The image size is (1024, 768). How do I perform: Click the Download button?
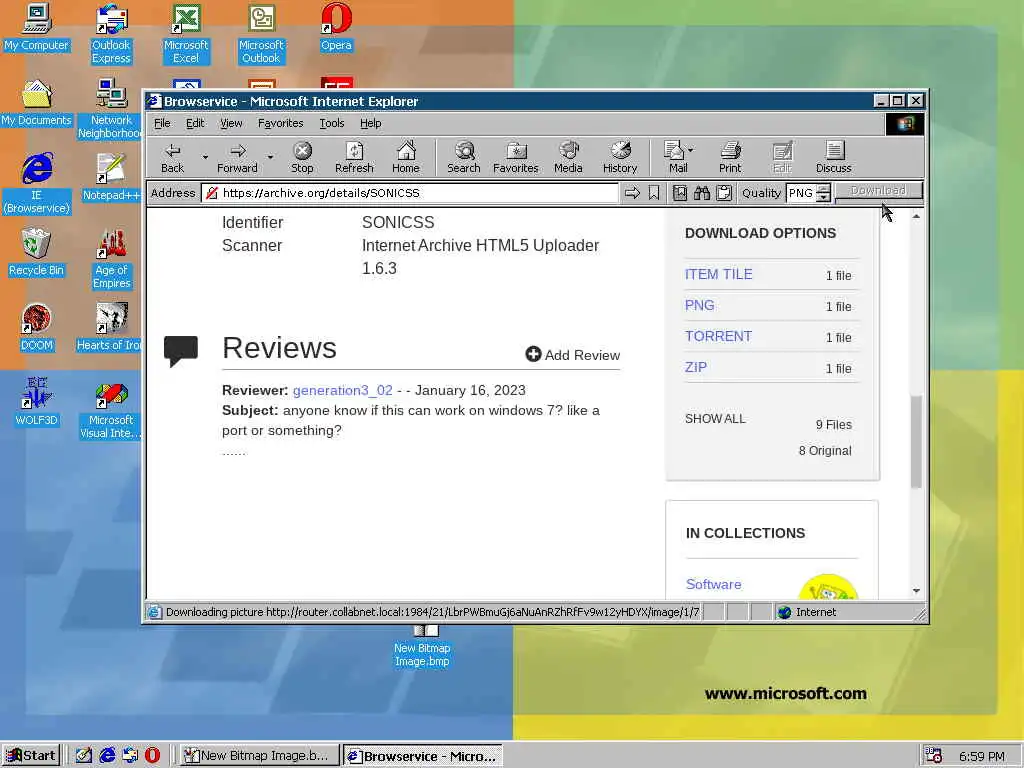(878, 191)
